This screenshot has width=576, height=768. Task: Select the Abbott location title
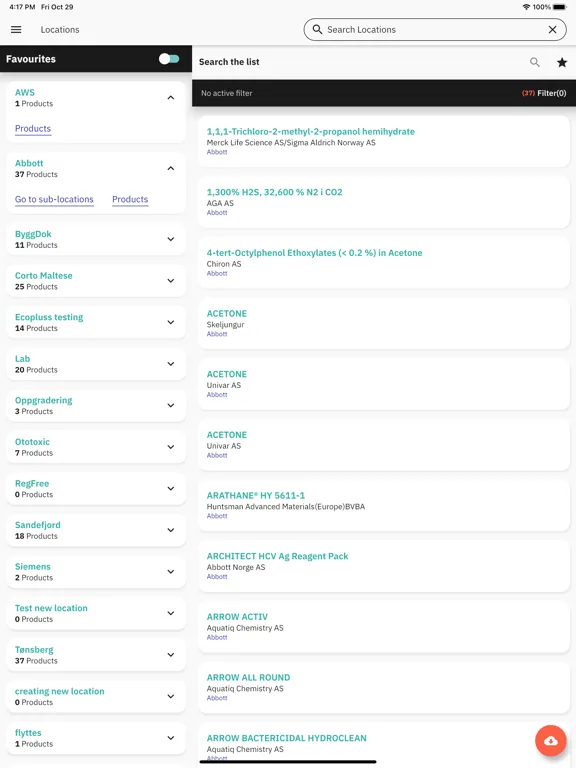pos(29,163)
